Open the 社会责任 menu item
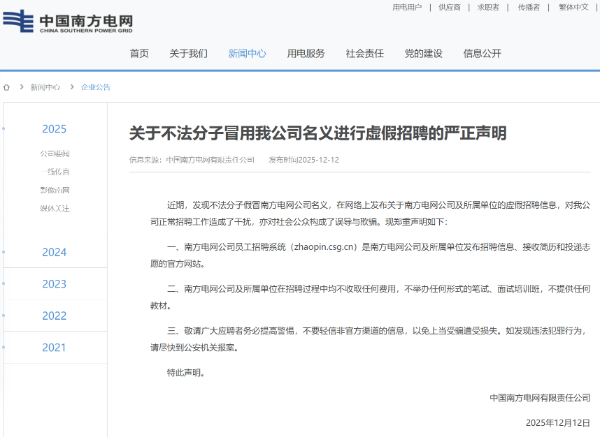The width and height of the screenshot is (600, 437). coord(364,53)
